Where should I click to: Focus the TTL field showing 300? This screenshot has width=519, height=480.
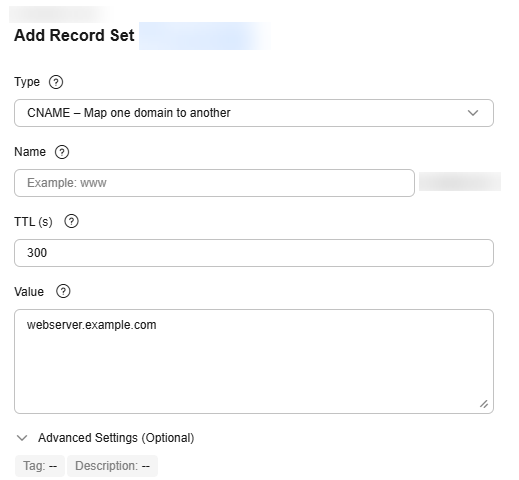click(x=254, y=253)
